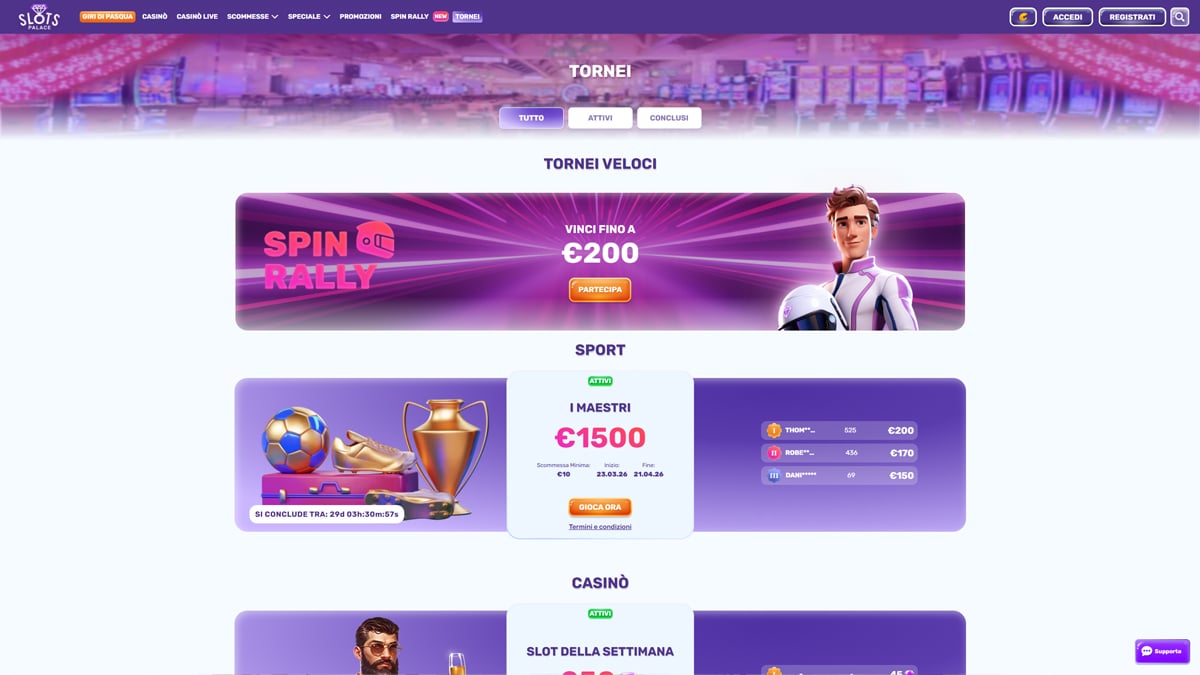This screenshot has width=1200, height=675.
Task: Open the search magnifier icon
Action: click(1179, 17)
